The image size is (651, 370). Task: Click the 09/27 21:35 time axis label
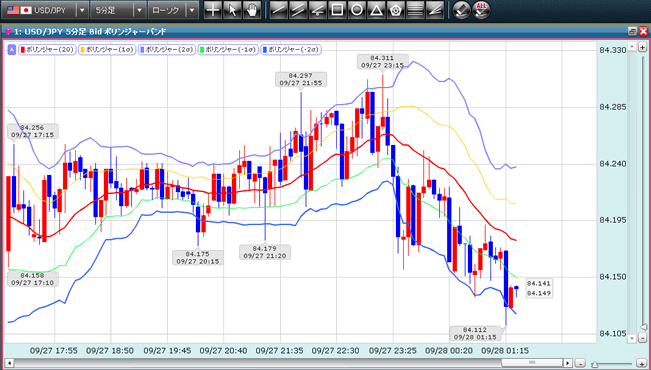click(x=279, y=351)
